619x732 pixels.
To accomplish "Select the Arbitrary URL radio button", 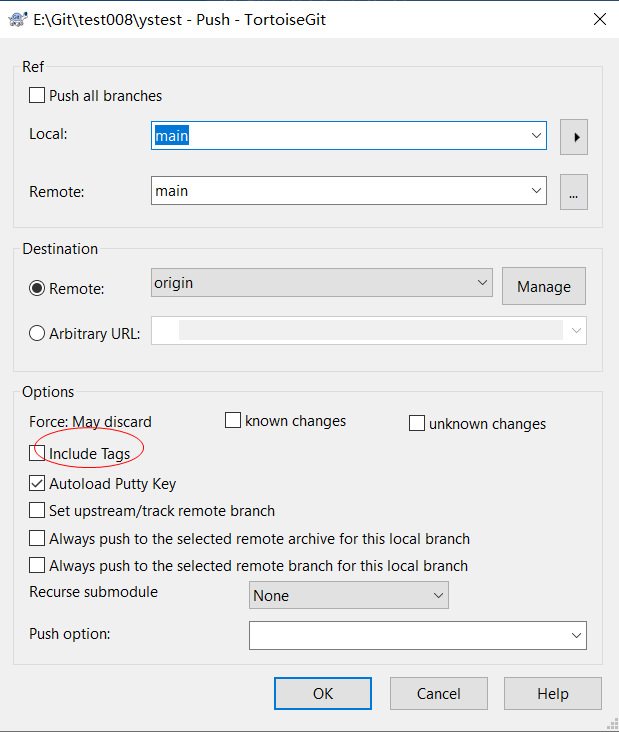I will point(37,333).
